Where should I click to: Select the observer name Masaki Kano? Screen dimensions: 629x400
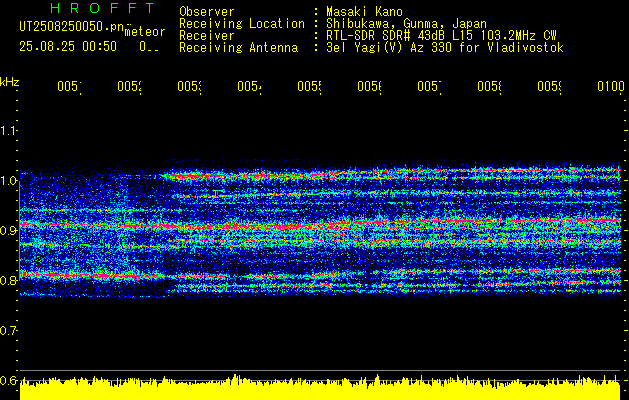364,12
